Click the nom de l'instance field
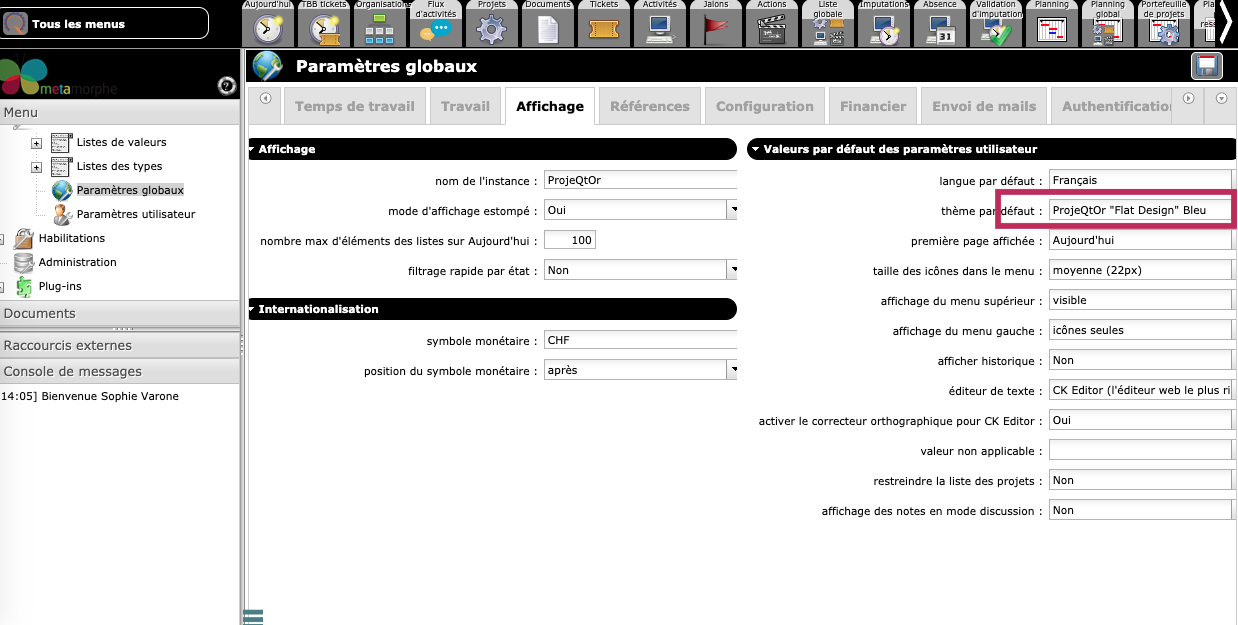 640,180
